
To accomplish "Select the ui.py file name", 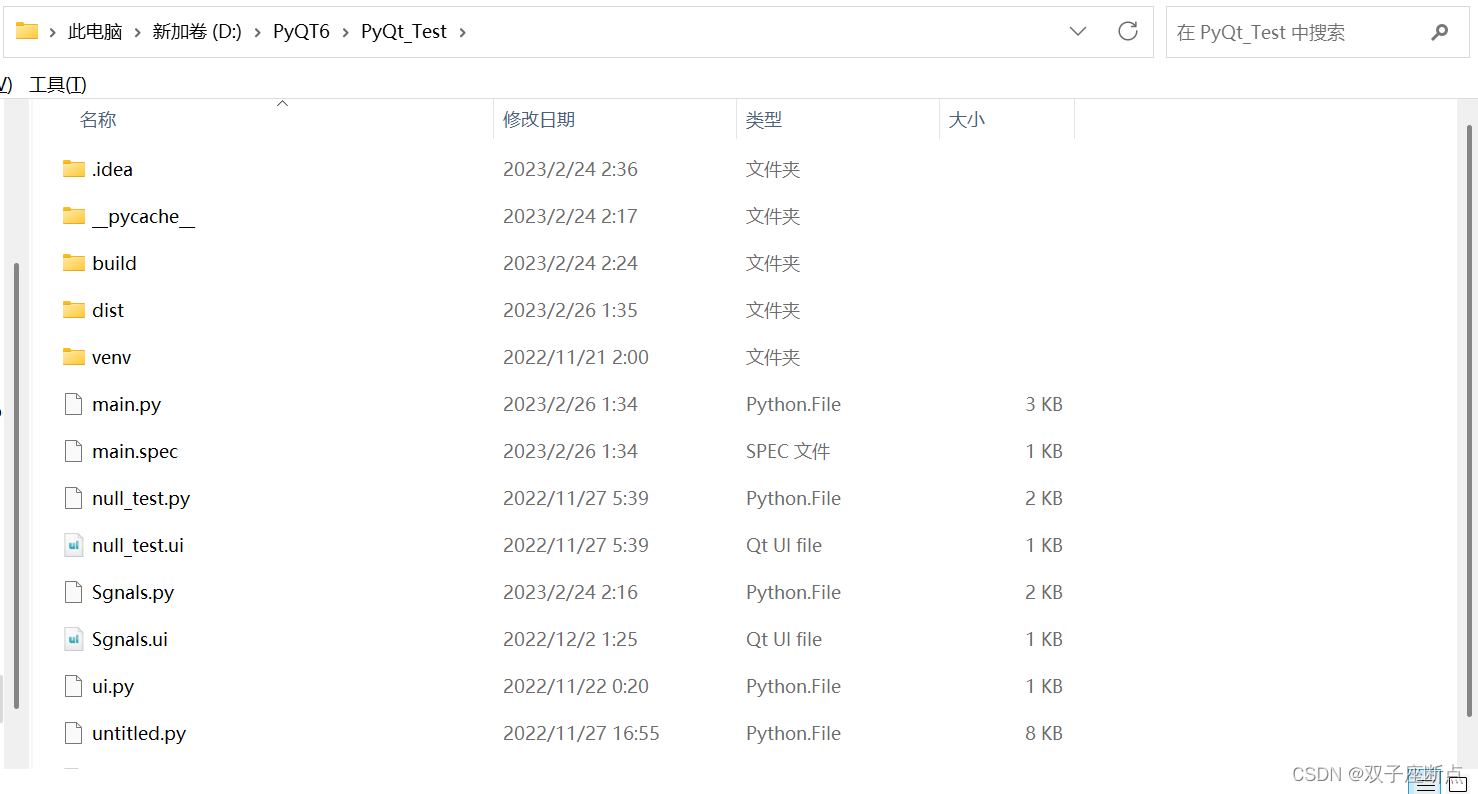I will pyautogui.click(x=113, y=686).
